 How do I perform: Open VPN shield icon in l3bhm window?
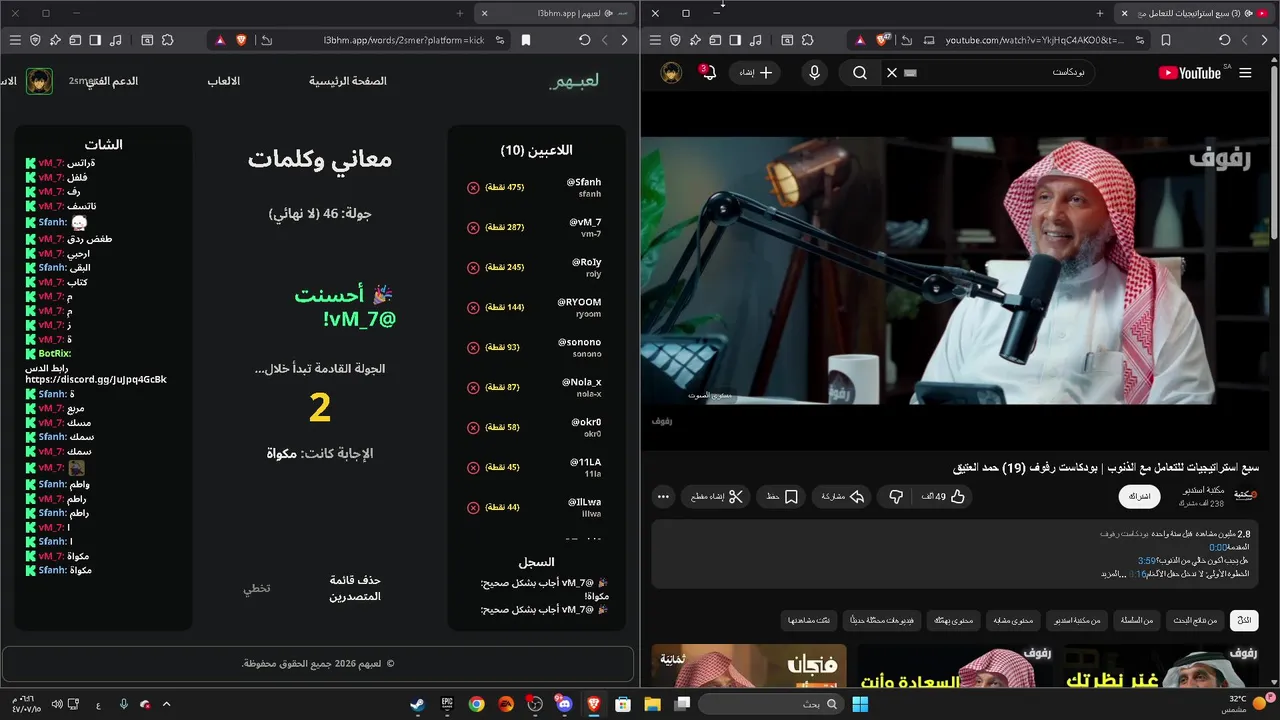click(35, 40)
